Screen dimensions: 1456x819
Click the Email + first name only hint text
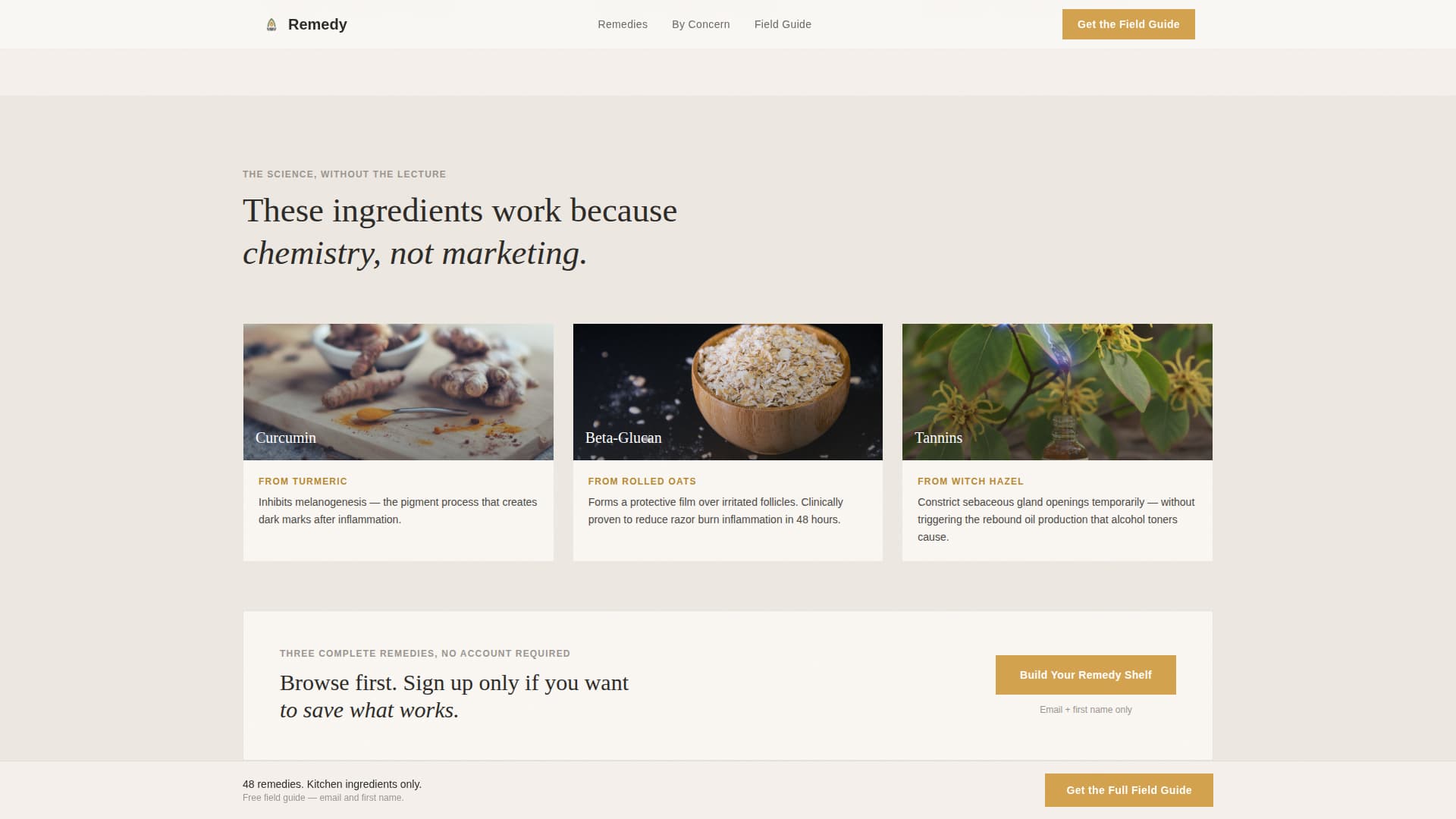point(1085,710)
